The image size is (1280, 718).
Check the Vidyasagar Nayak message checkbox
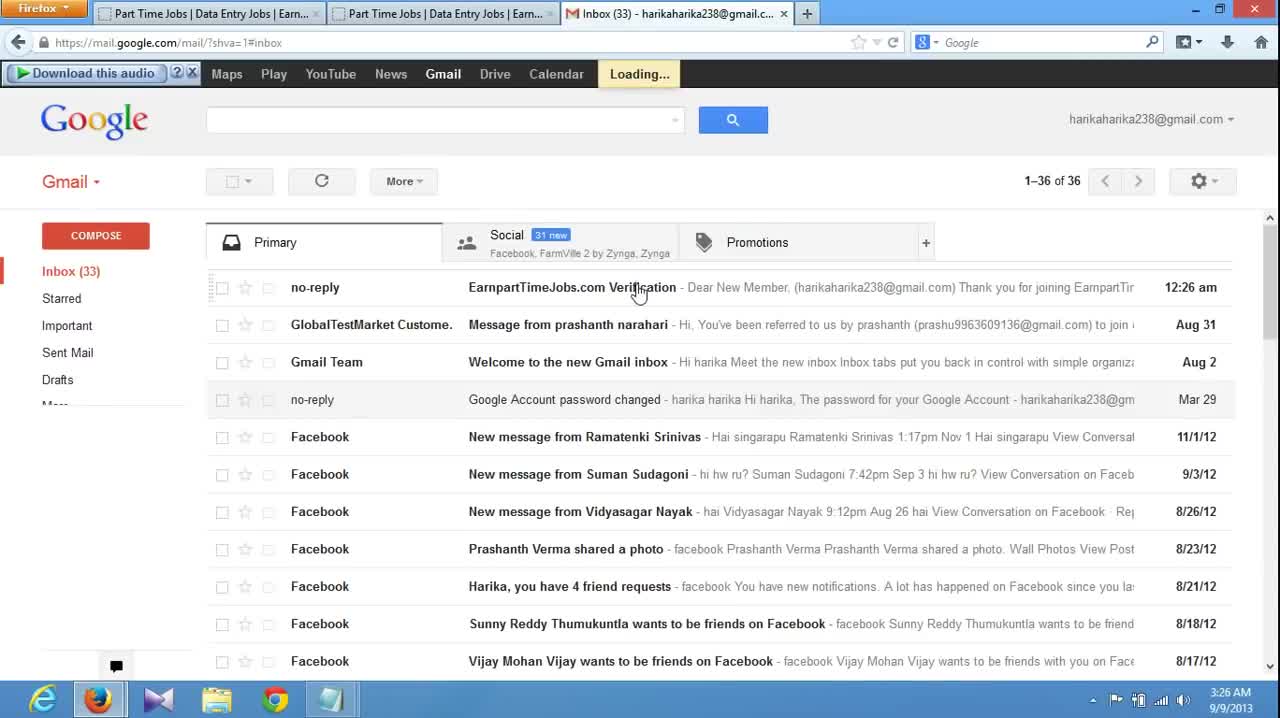pos(222,512)
